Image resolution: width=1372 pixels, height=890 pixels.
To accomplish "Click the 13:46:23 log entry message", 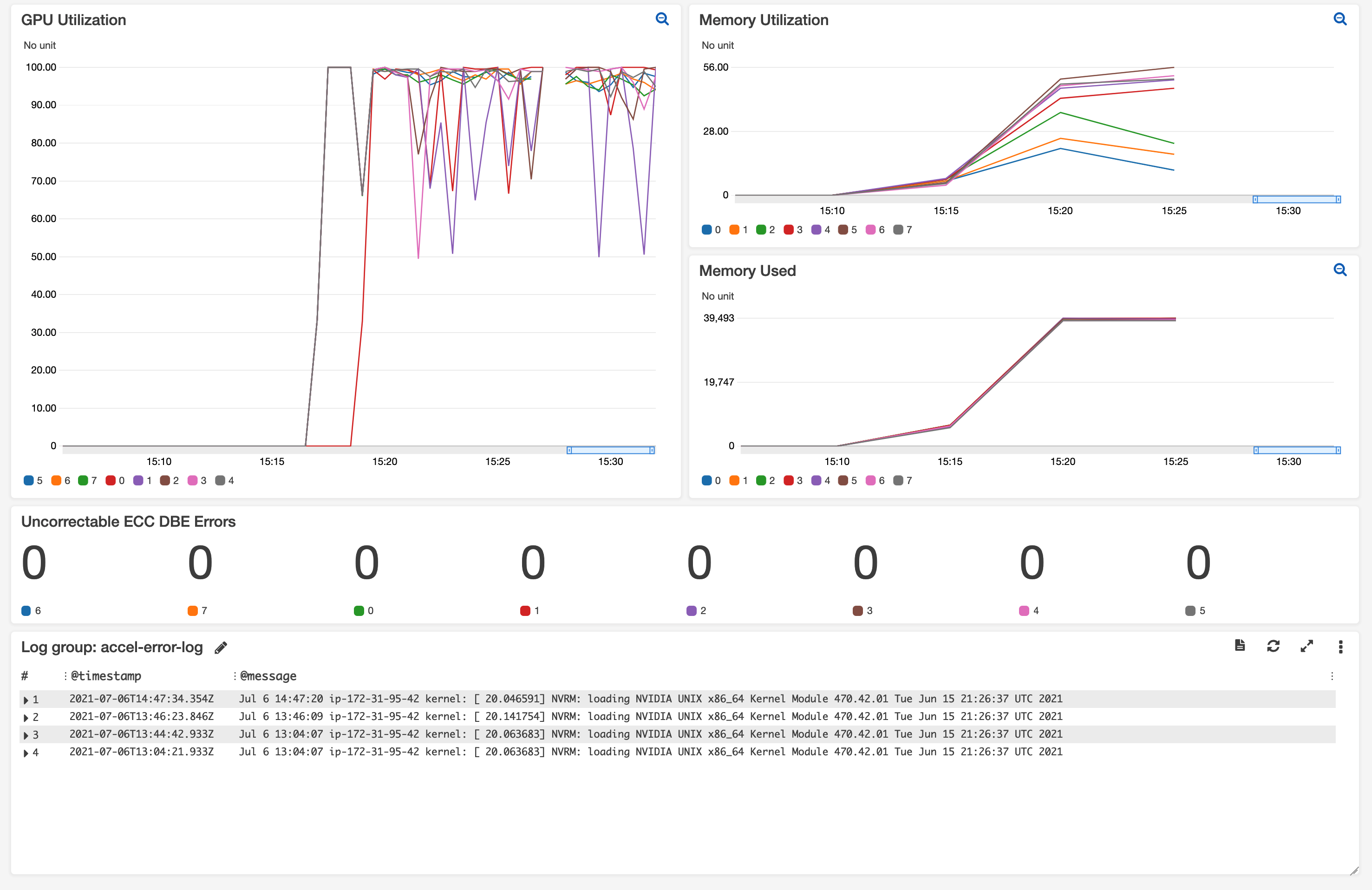I will point(650,716).
